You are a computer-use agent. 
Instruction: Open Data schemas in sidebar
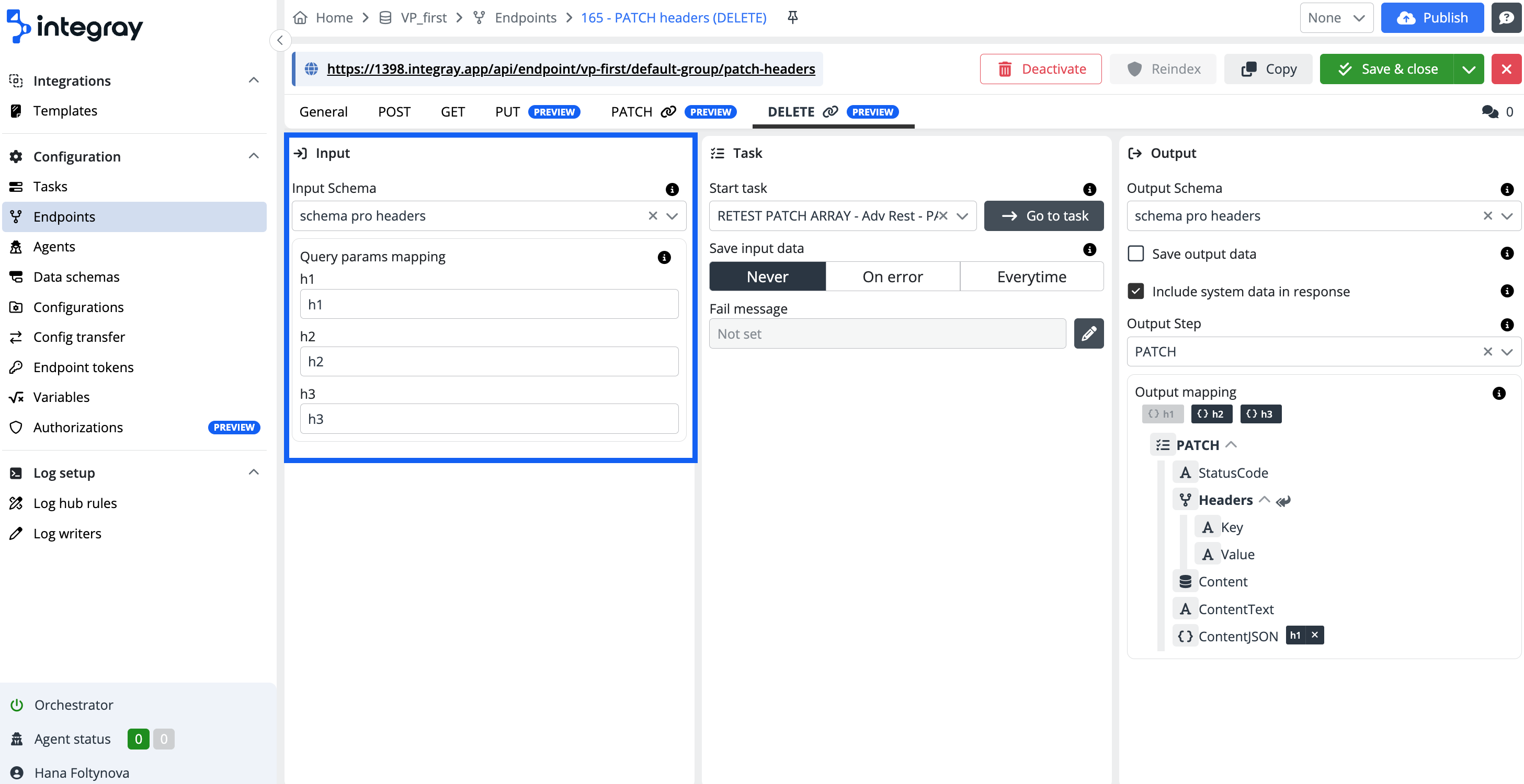click(76, 276)
